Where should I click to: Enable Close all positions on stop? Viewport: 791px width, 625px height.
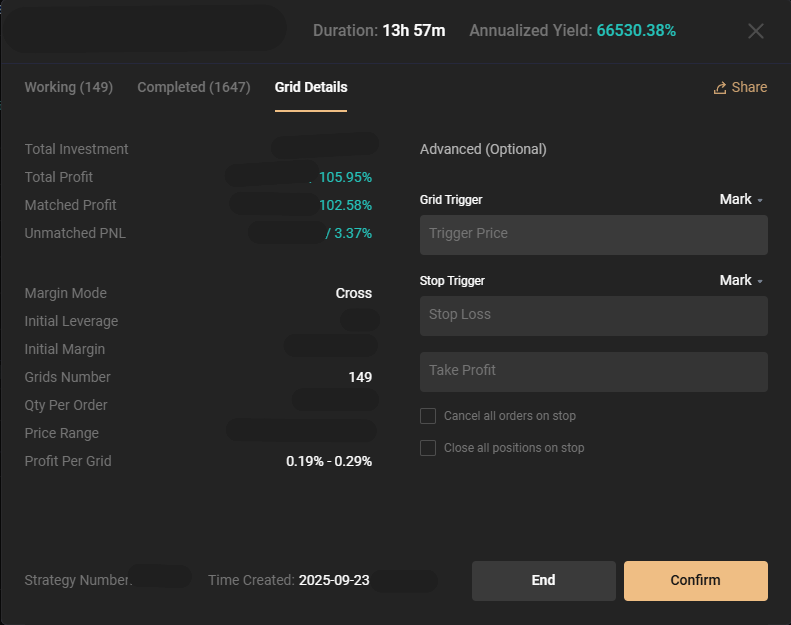tap(428, 448)
